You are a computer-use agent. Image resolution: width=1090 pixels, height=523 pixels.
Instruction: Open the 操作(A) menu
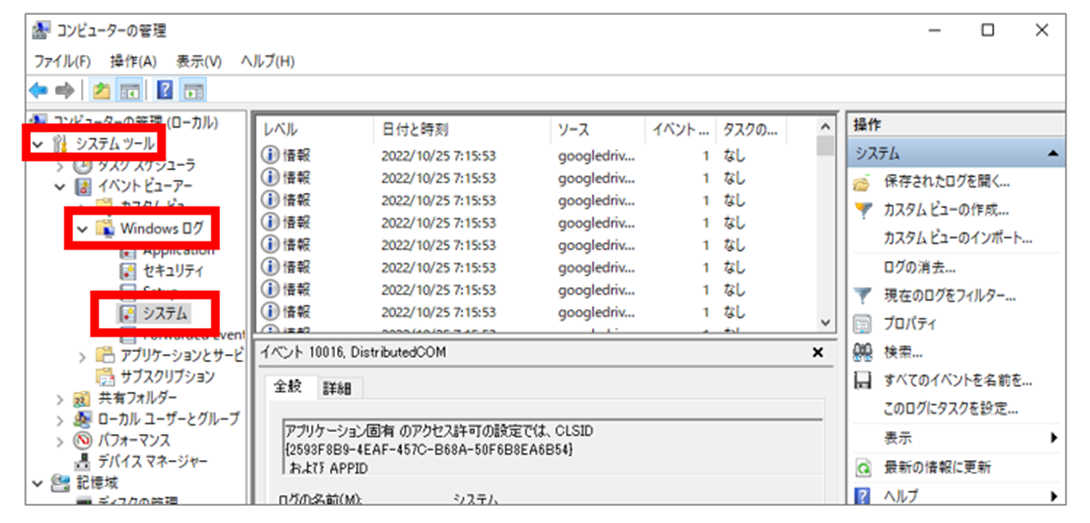(133, 61)
